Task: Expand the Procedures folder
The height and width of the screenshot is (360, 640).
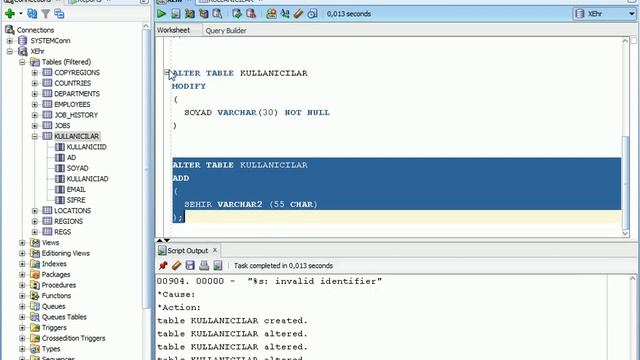Action: point(22,285)
